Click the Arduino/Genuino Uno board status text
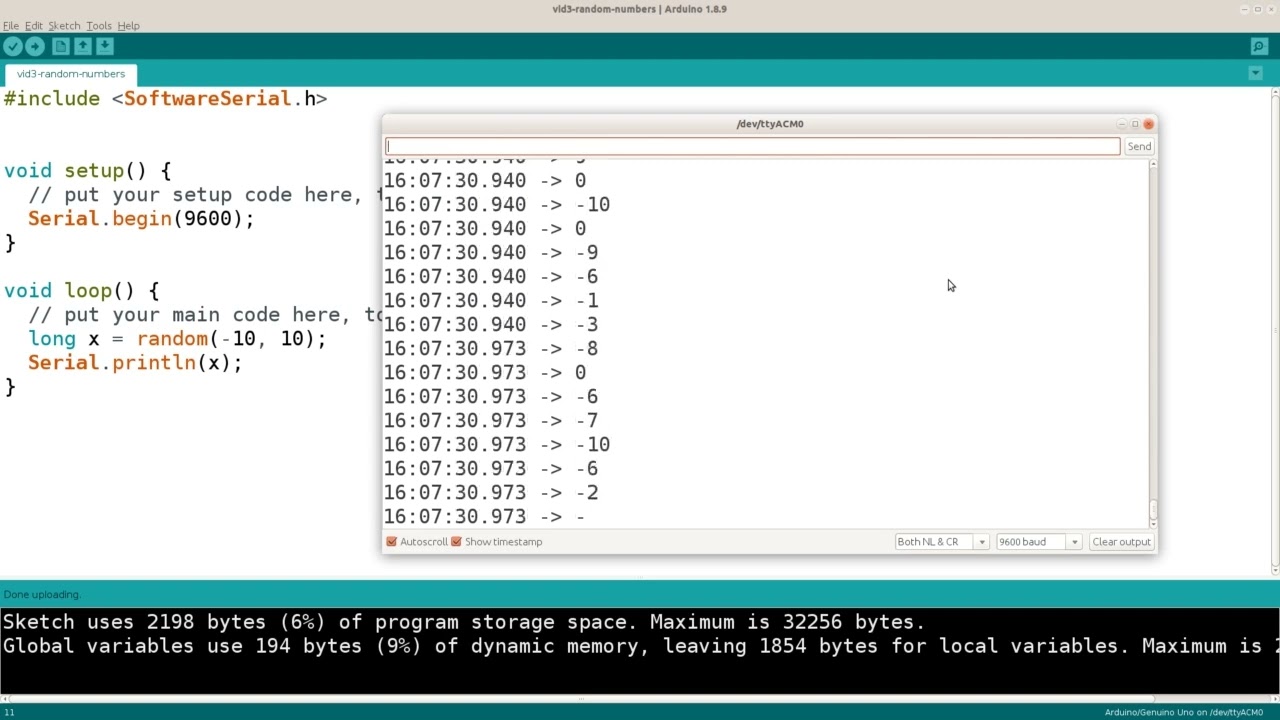 [x=1184, y=712]
